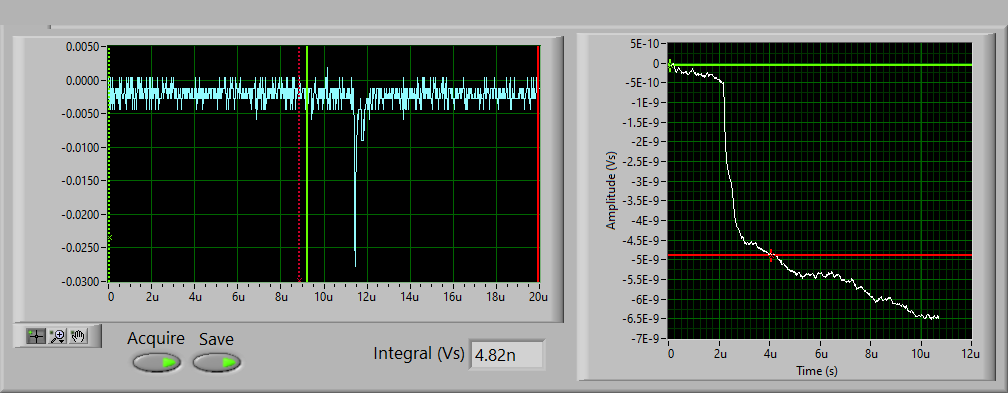Click the 0.0050 y-axis maximum label

82,47
